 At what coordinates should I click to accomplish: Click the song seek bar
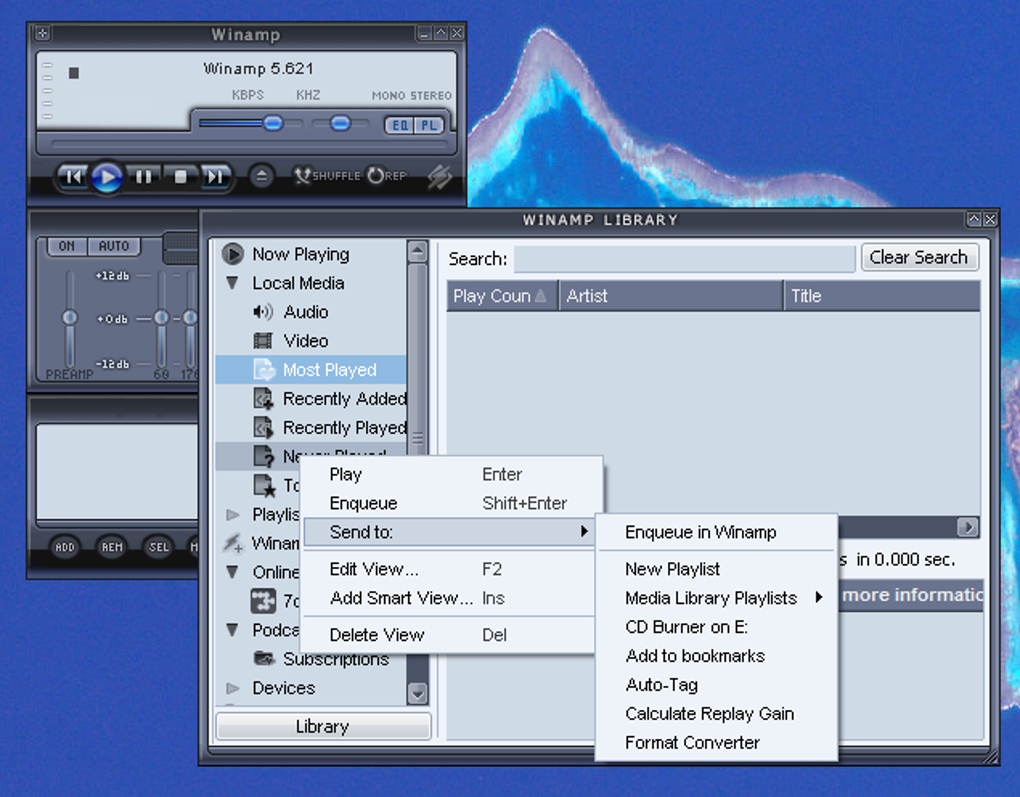click(x=248, y=144)
